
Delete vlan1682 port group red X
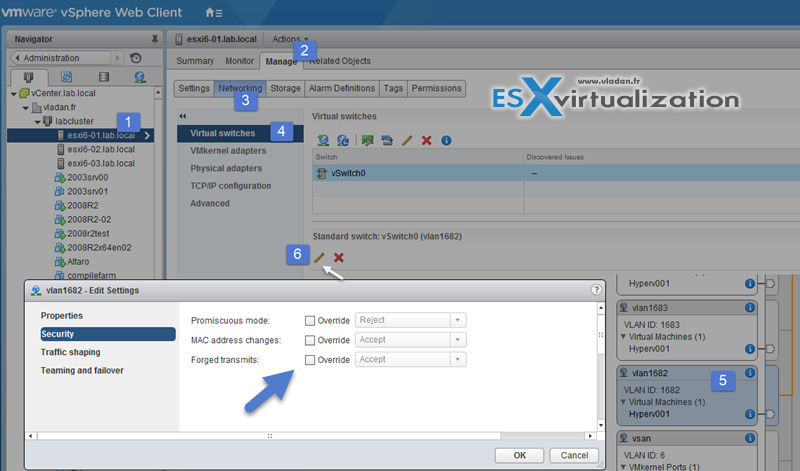coord(339,258)
